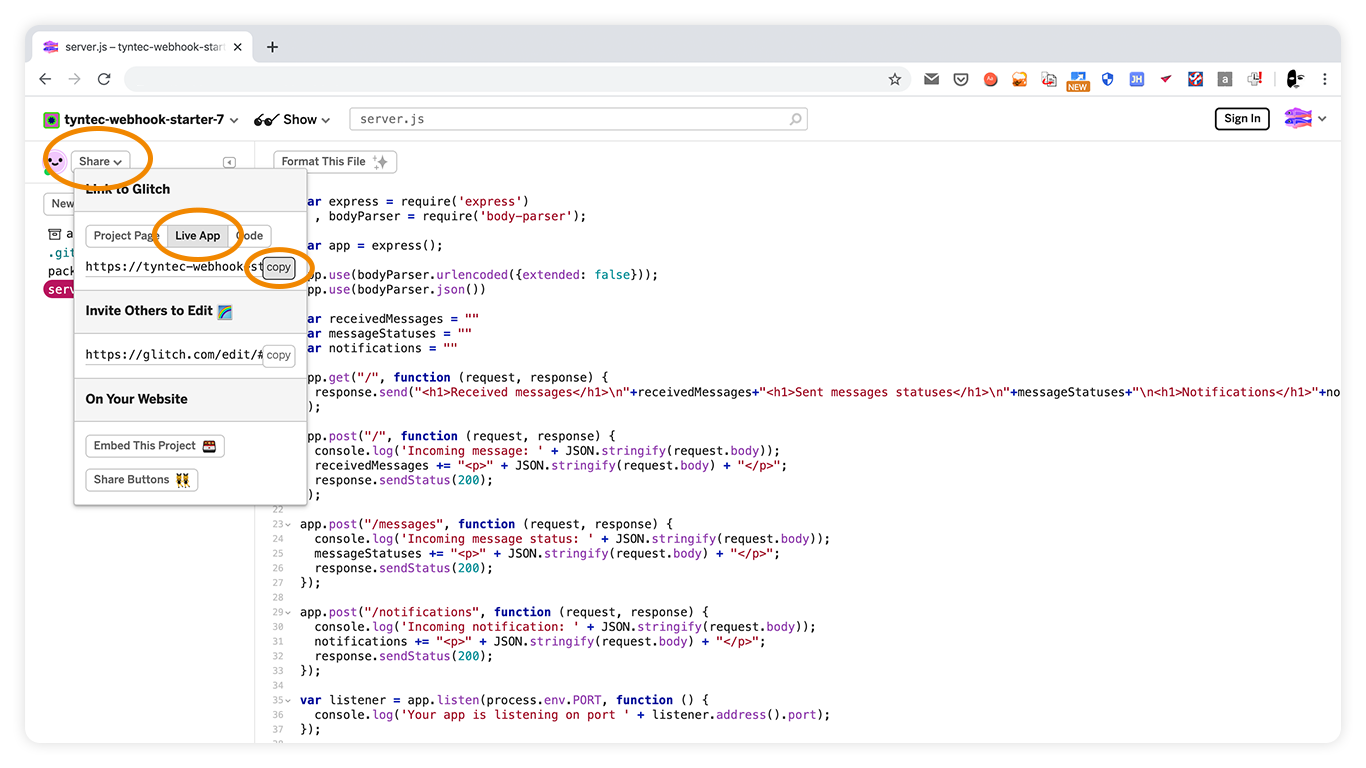The image size is (1366, 768).
Task: Click 'On Your Website' heading
Action: coord(136,399)
